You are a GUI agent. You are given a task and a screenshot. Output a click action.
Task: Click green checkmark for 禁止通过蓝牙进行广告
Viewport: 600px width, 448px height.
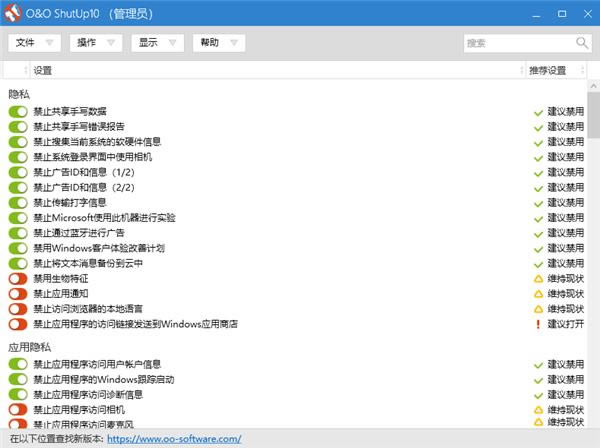click(538, 234)
